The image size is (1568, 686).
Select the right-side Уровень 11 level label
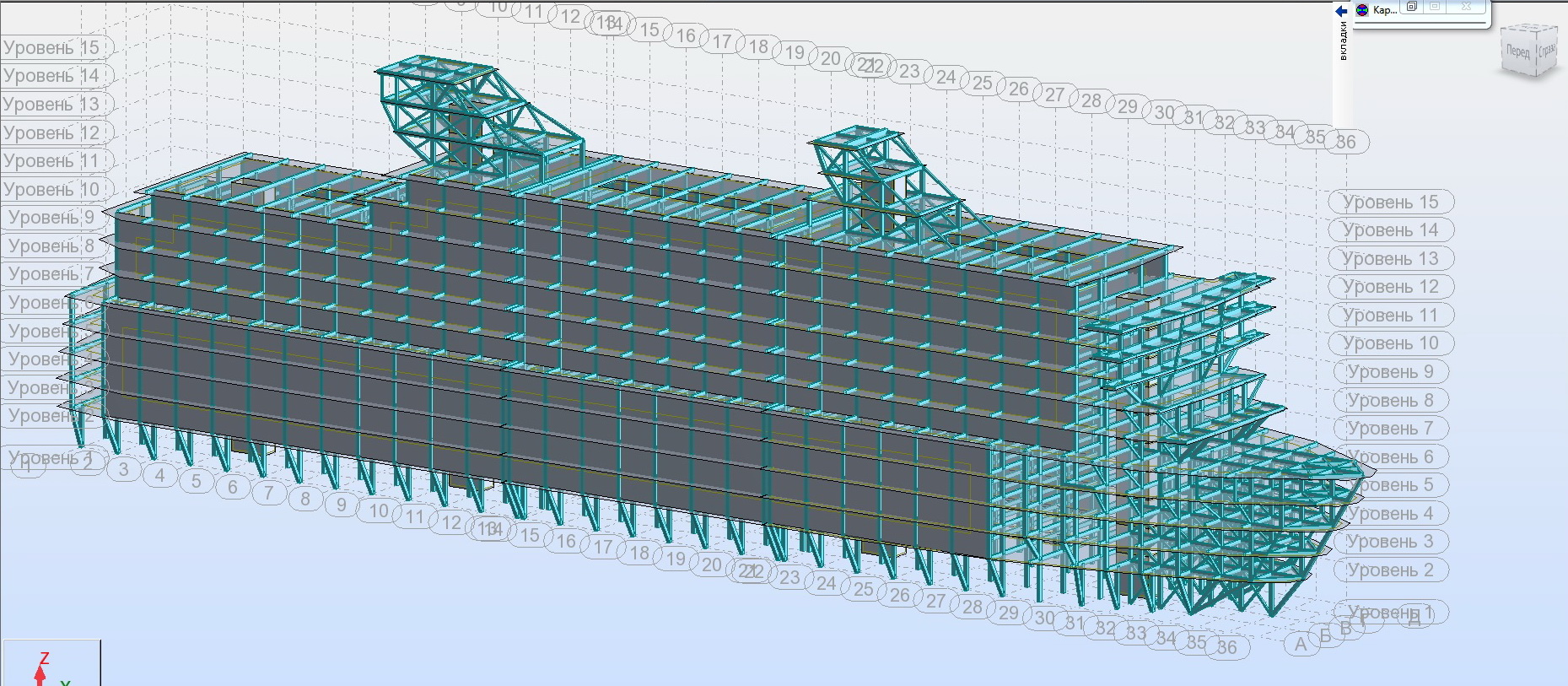pyautogui.click(x=1391, y=315)
